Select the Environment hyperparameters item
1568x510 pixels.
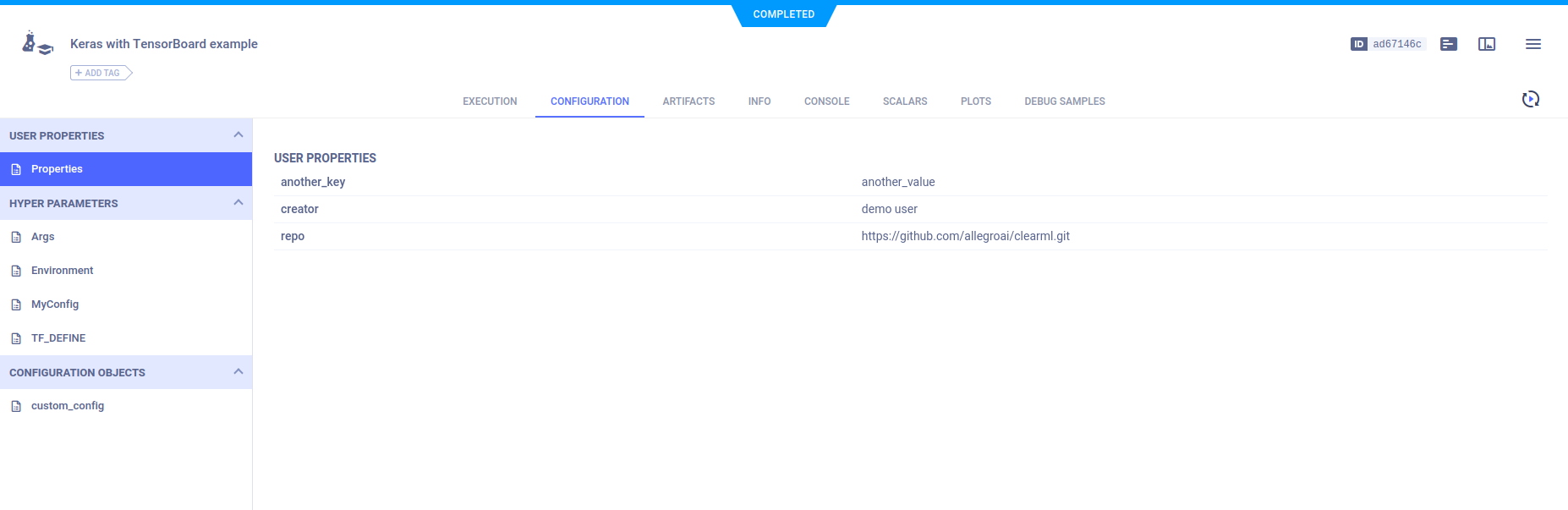[x=62, y=271]
